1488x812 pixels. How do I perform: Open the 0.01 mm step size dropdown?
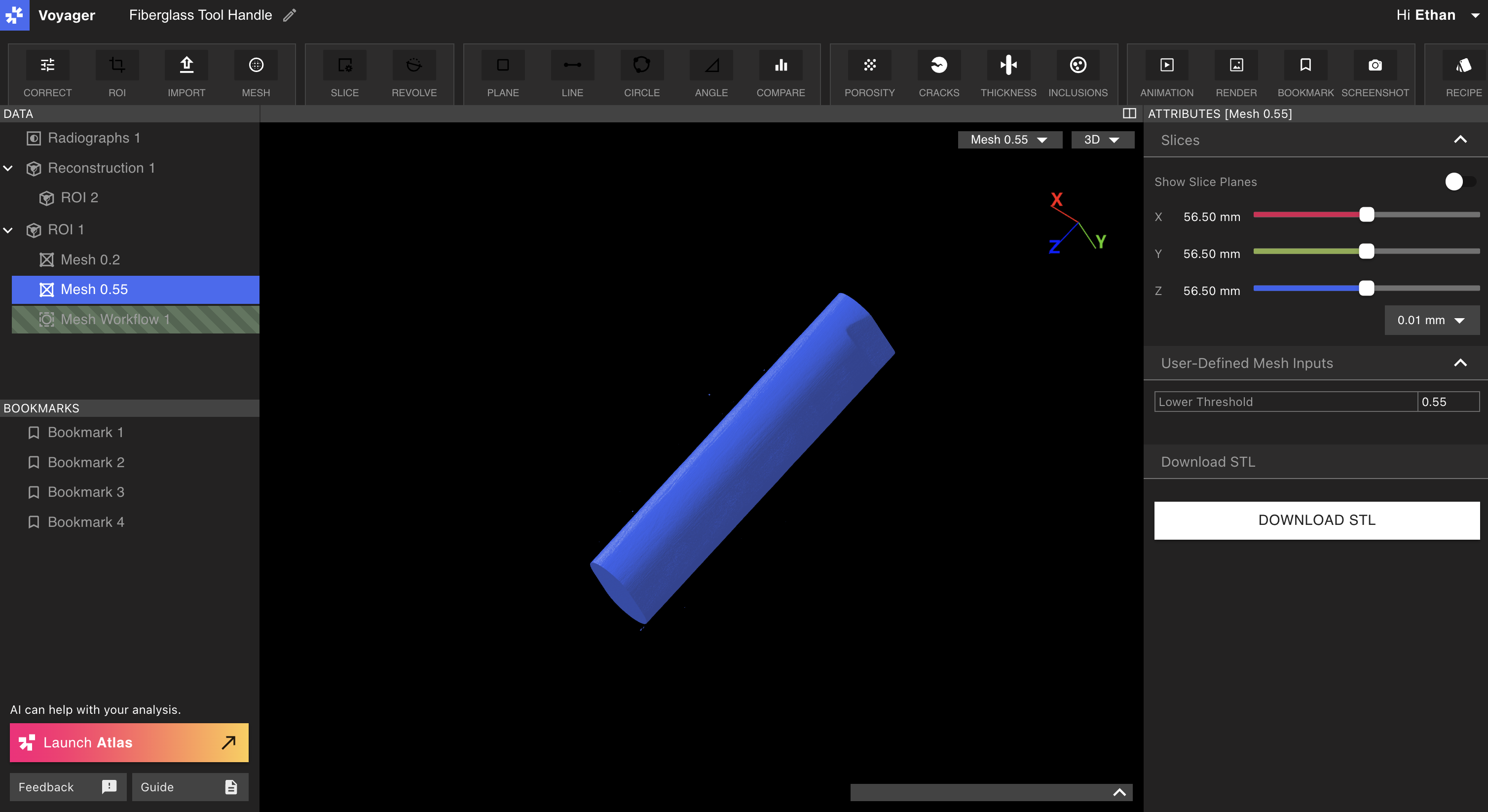click(x=1431, y=320)
